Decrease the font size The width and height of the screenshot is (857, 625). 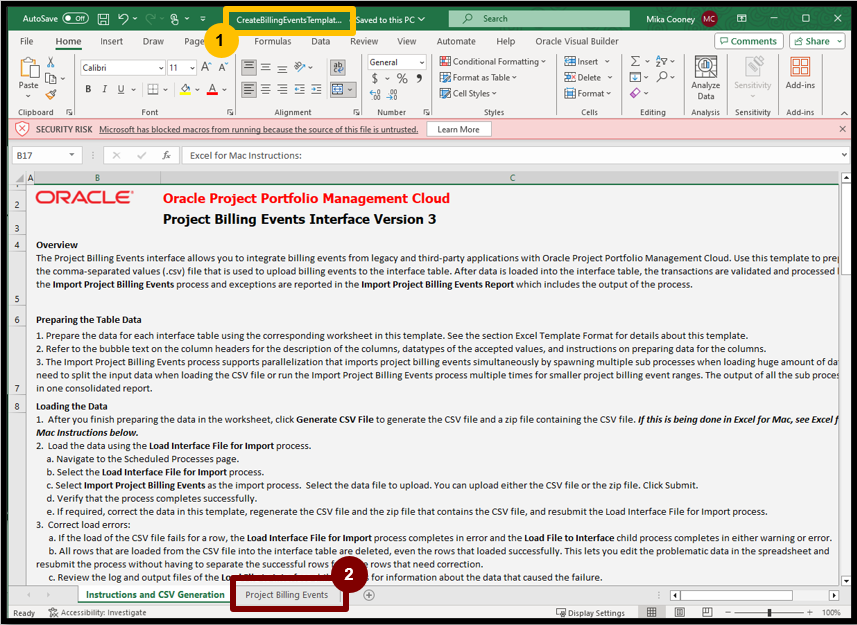click(x=223, y=67)
